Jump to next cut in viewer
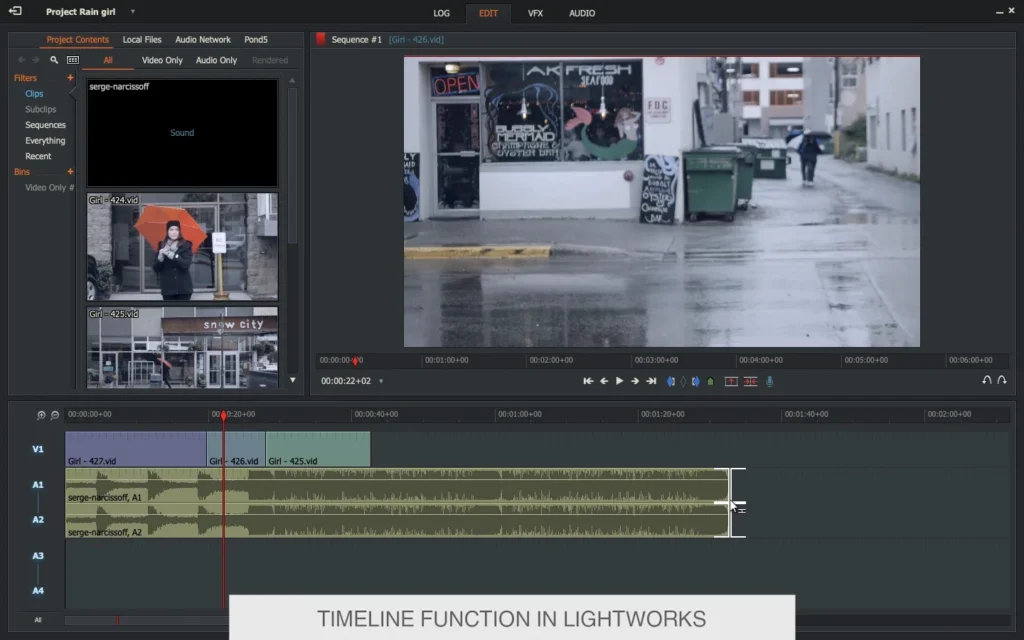This screenshot has width=1024, height=640. 651,381
